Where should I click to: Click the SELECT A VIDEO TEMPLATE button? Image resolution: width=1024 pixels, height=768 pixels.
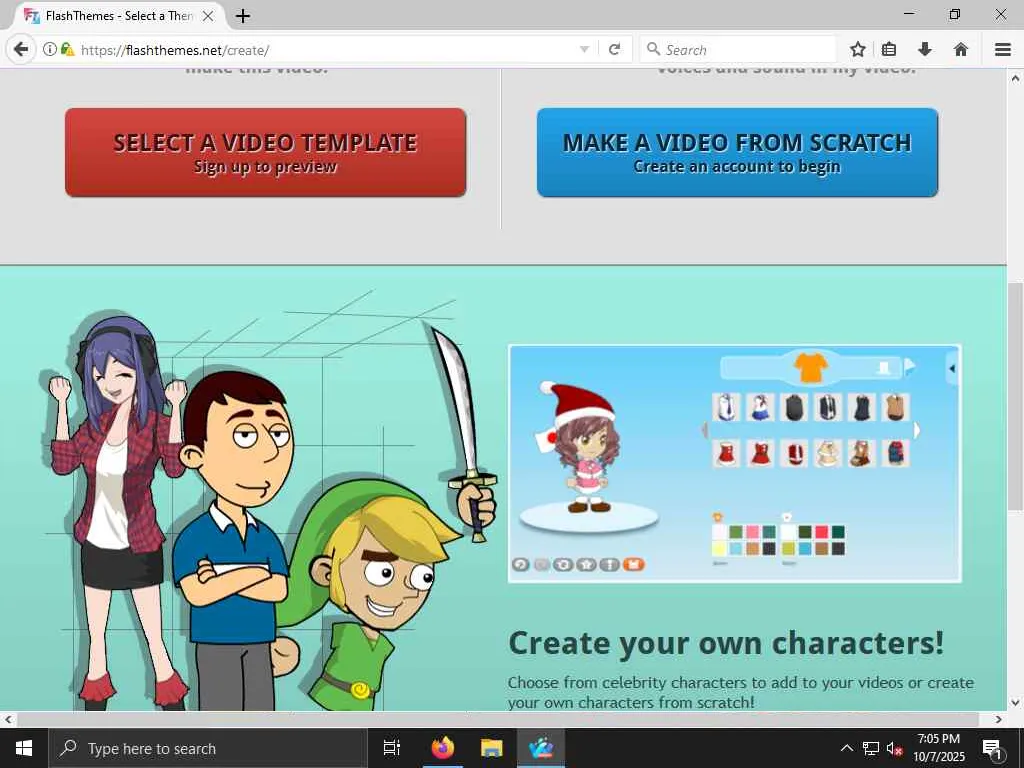(x=265, y=152)
